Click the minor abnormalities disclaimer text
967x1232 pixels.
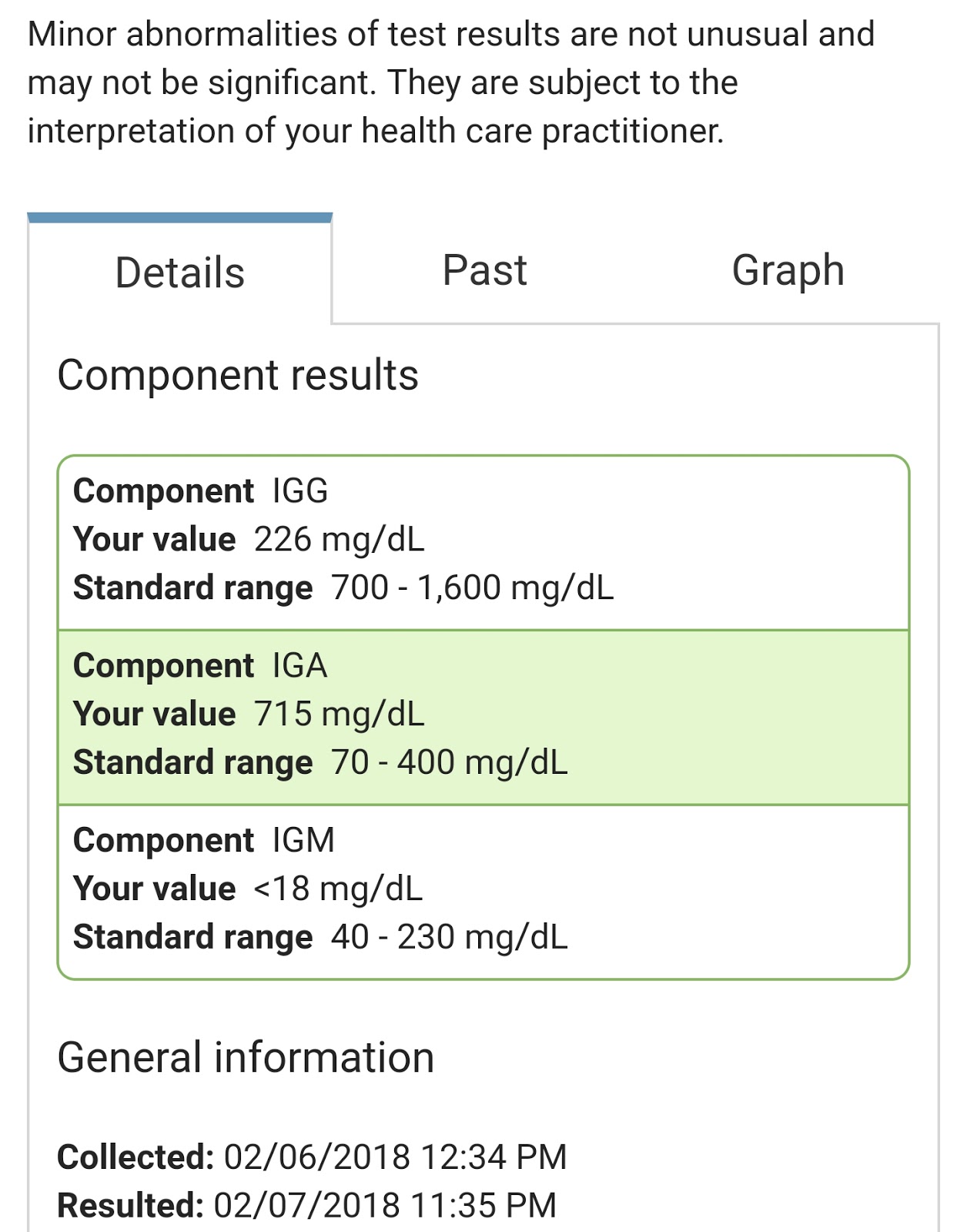click(451, 83)
